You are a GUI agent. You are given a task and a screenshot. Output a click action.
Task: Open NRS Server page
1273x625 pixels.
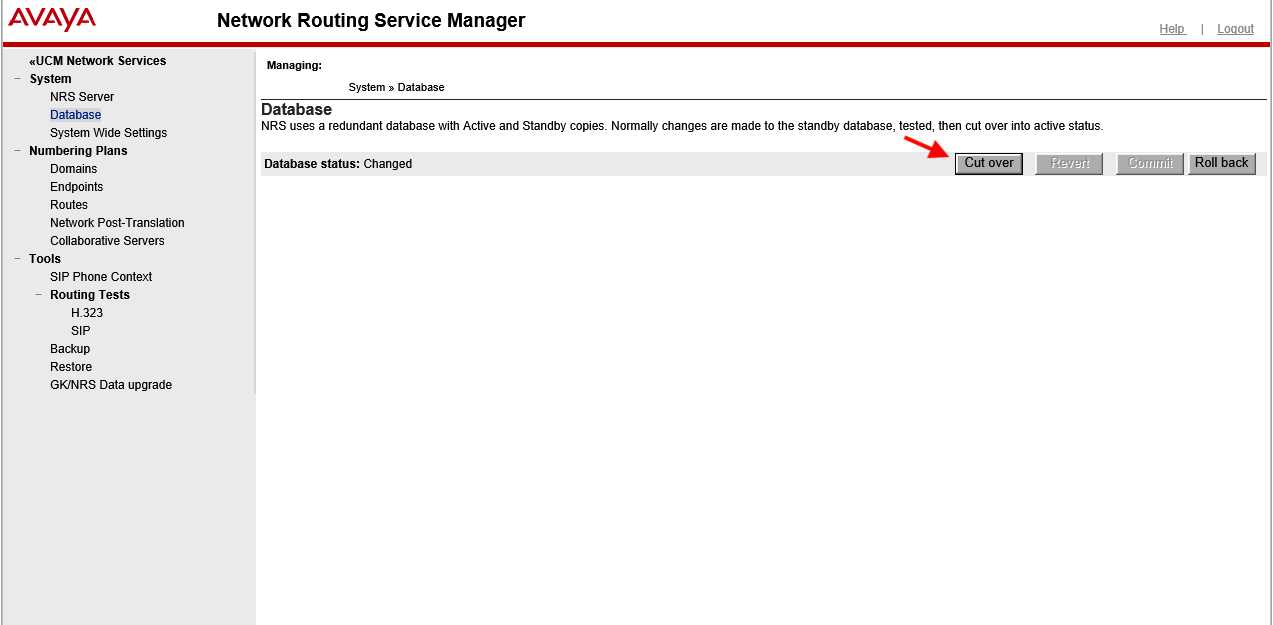click(82, 97)
